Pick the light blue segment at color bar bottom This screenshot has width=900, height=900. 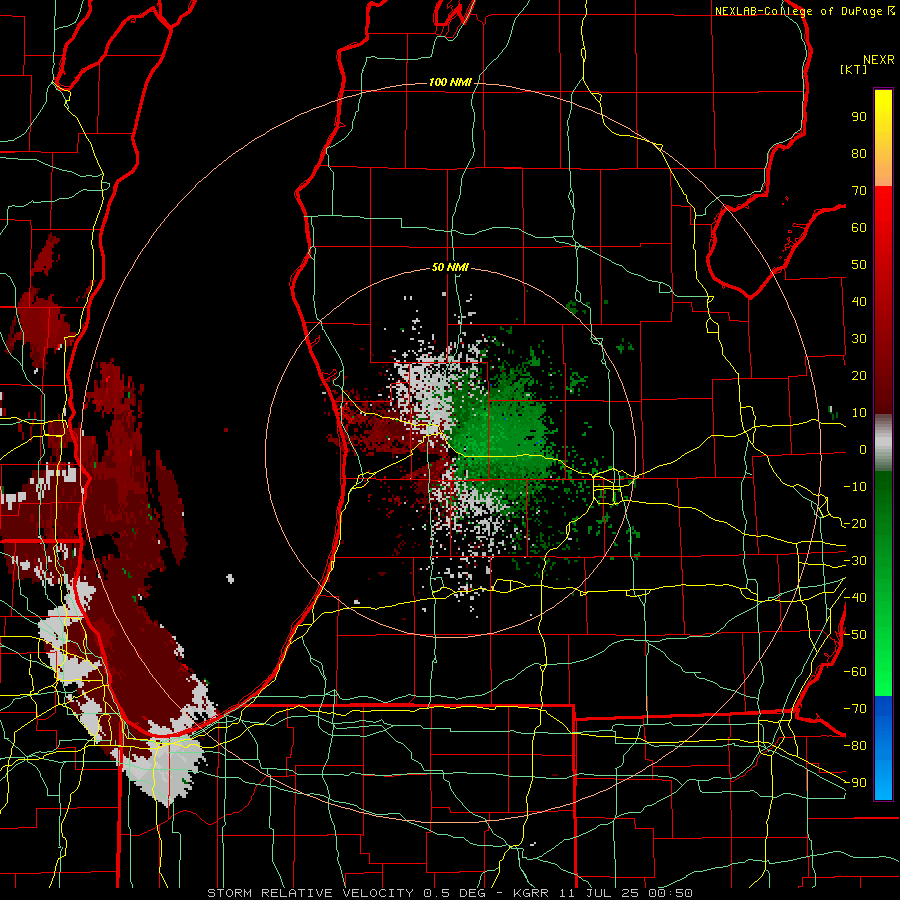[x=883, y=775]
